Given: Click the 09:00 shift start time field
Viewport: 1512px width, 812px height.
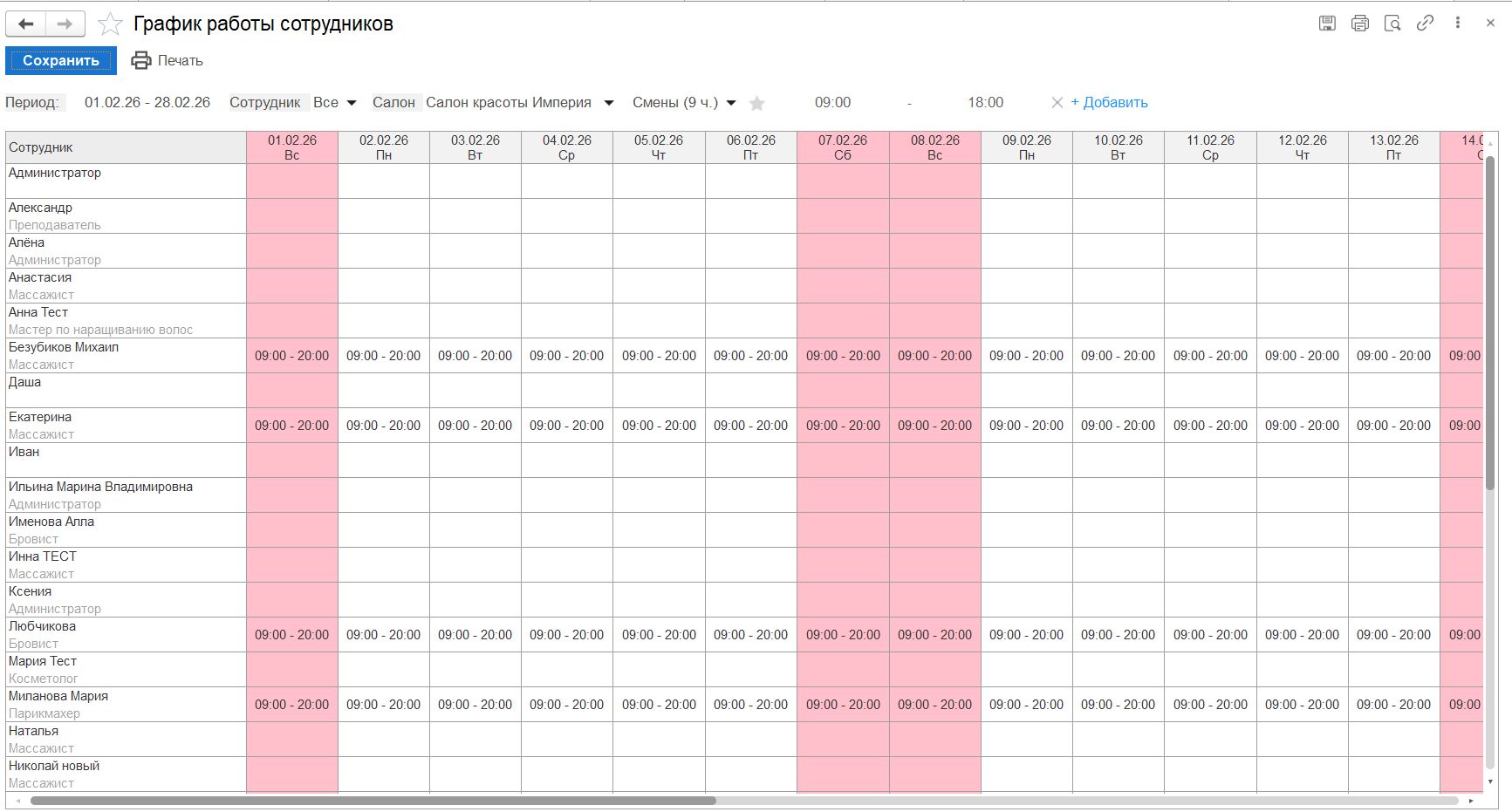Looking at the screenshot, I should tap(832, 103).
